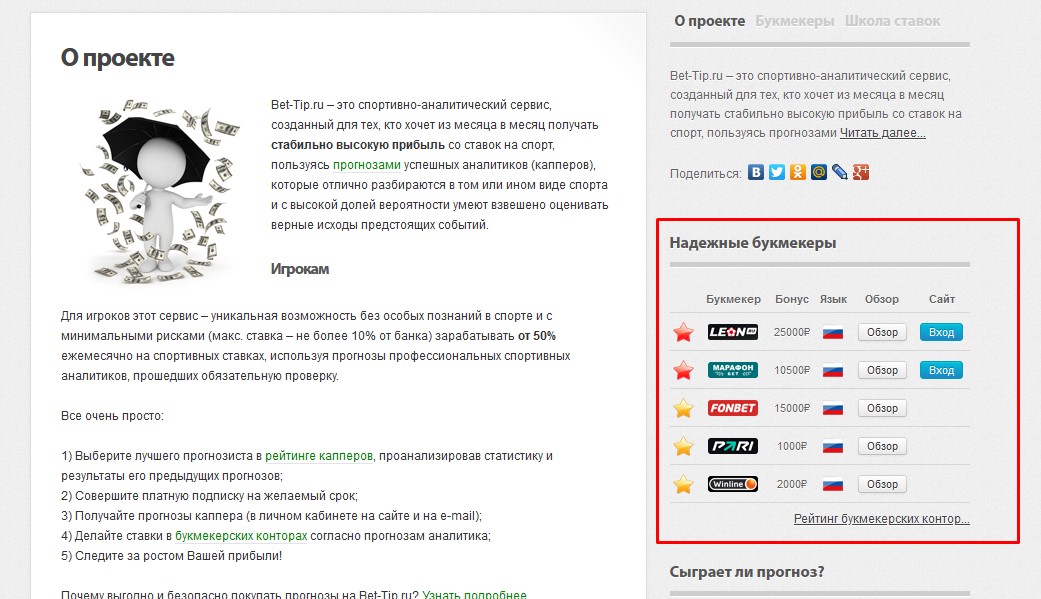Viewport: 1041px width, 599px height.
Task: Click the star rating beside Winline
Action: [682, 483]
